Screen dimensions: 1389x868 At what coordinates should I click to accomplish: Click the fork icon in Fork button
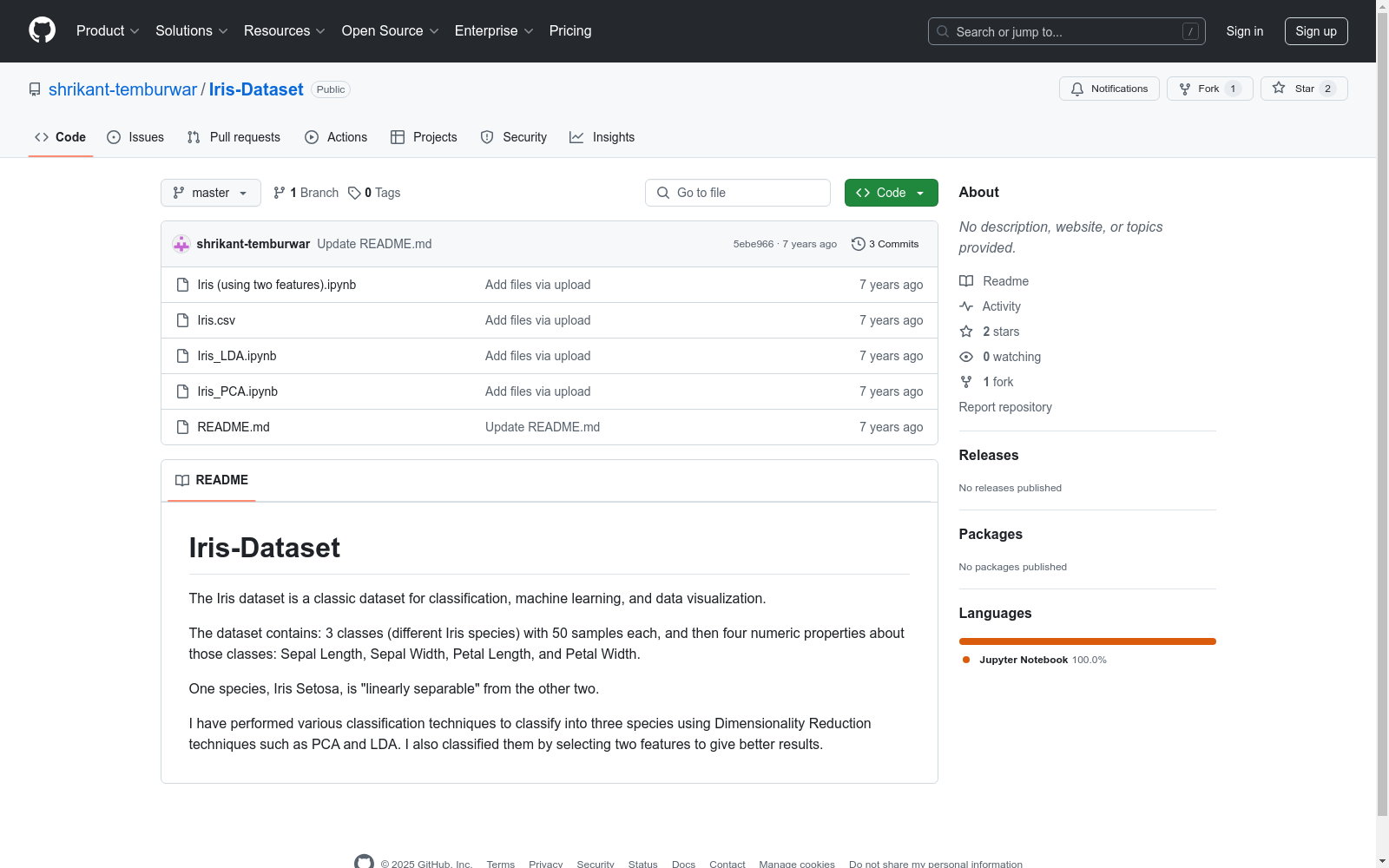1185,89
